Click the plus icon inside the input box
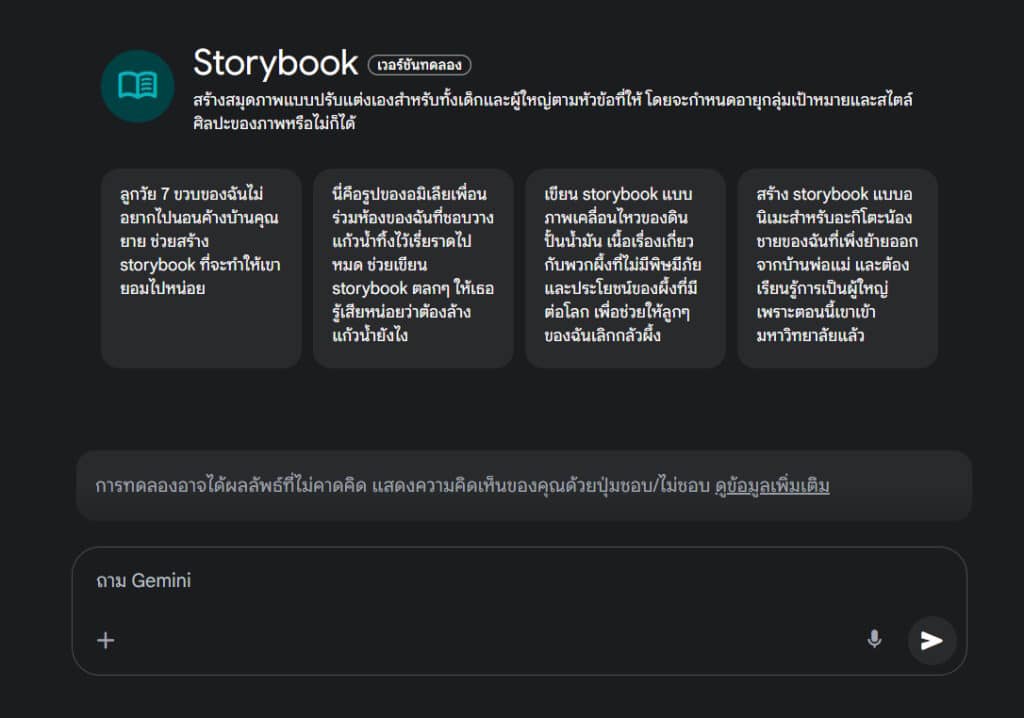Image resolution: width=1024 pixels, height=718 pixels. (105, 640)
